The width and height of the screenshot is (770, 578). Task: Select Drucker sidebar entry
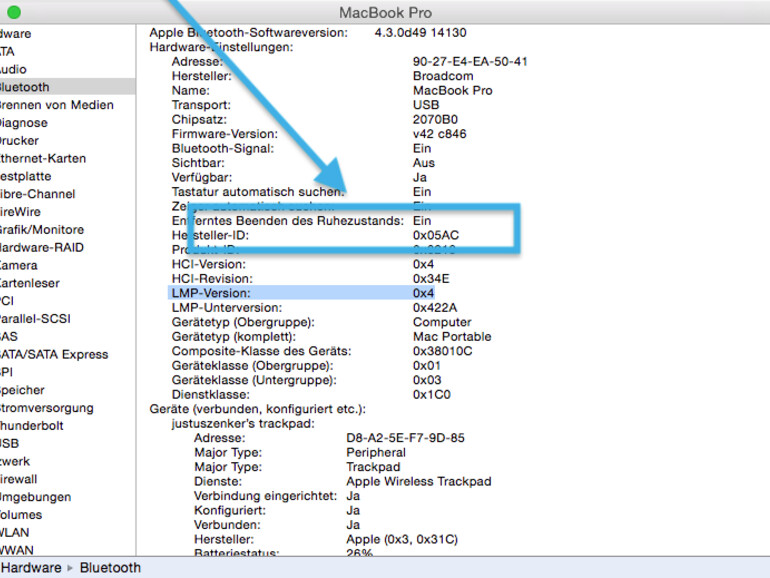click(x=19, y=140)
